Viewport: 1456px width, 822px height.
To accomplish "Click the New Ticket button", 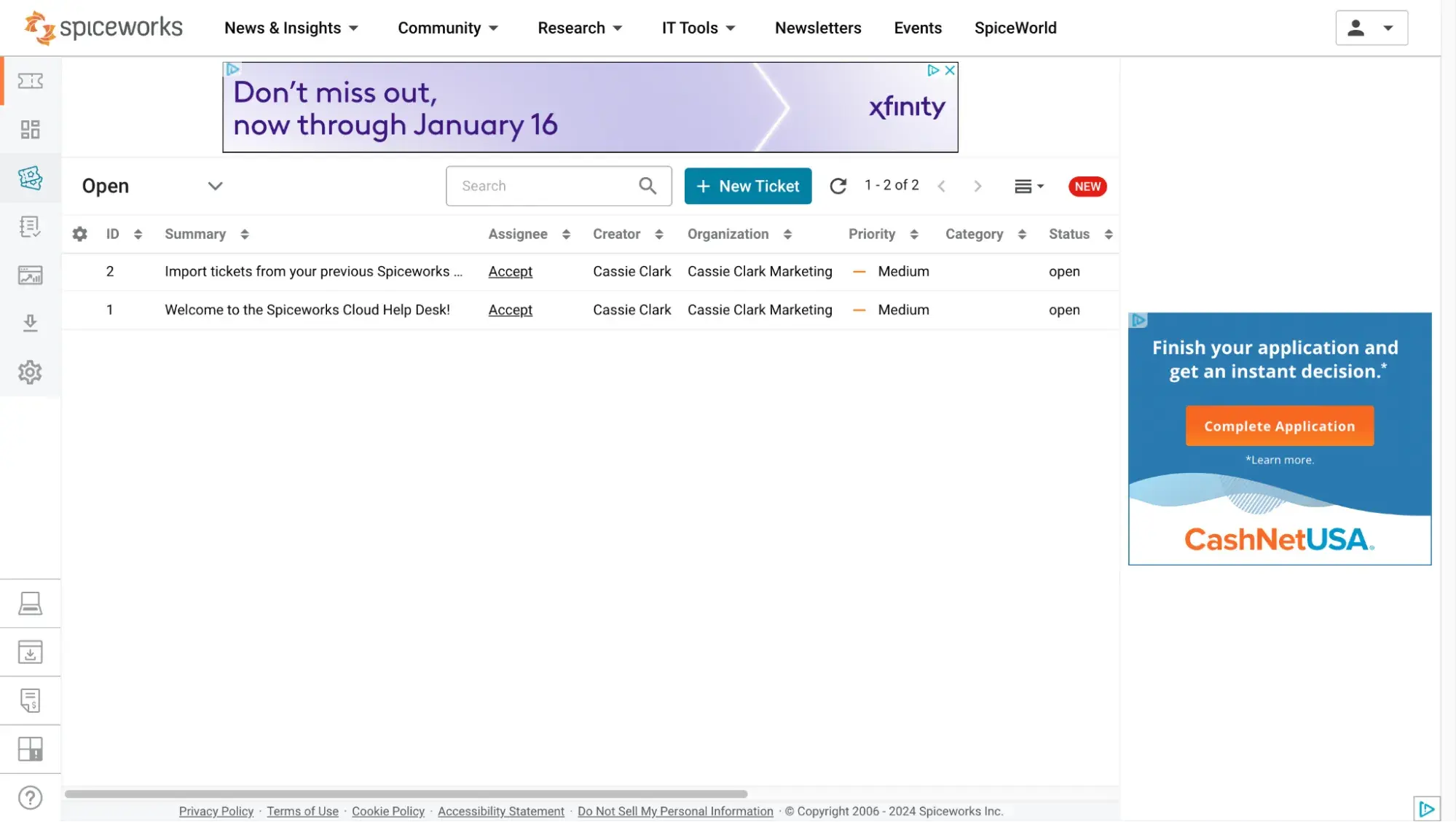I will (x=748, y=186).
